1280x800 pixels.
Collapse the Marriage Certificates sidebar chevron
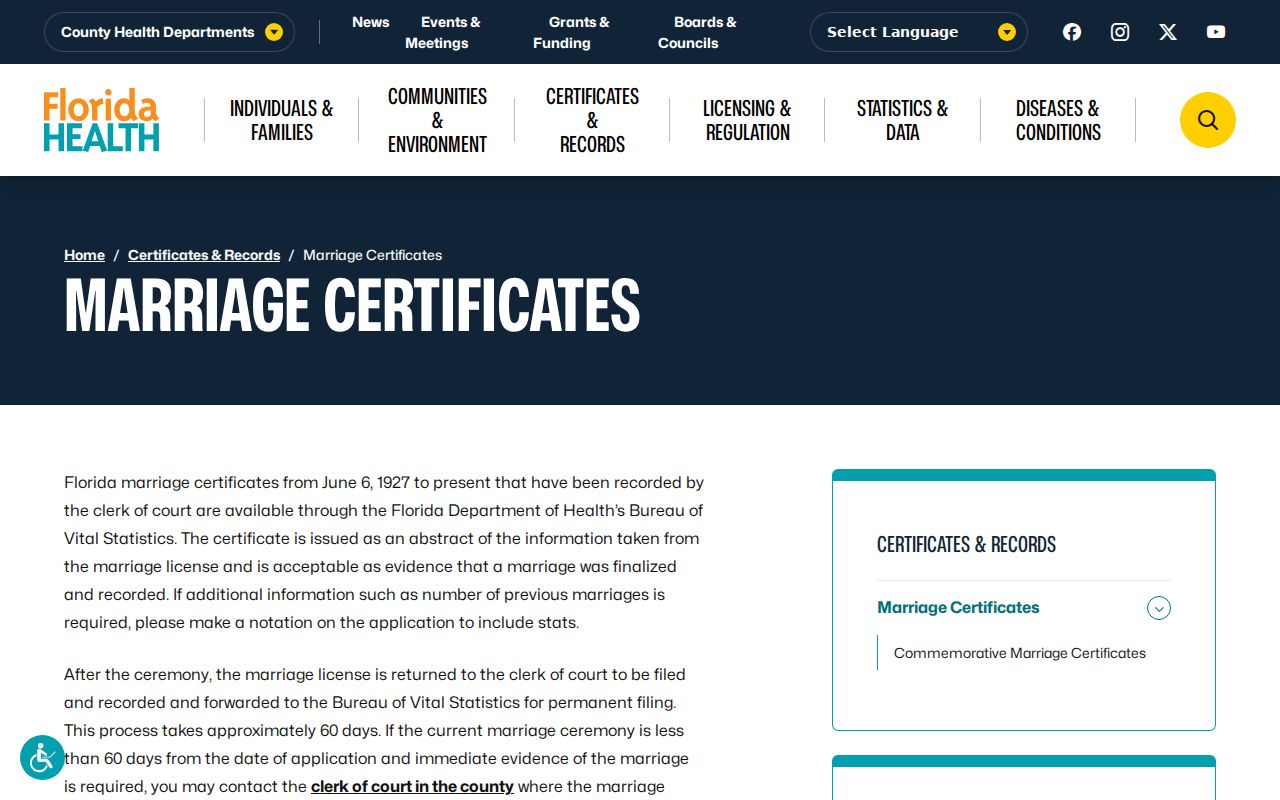[1159, 608]
